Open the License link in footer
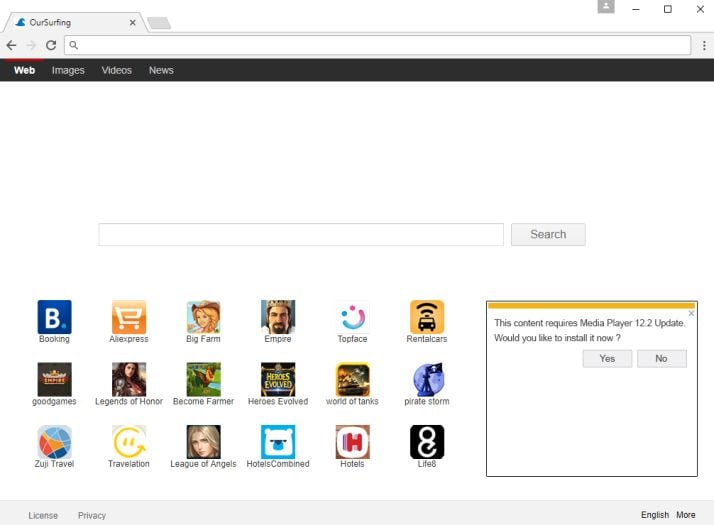The width and height of the screenshot is (714, 525). [43, 515]
